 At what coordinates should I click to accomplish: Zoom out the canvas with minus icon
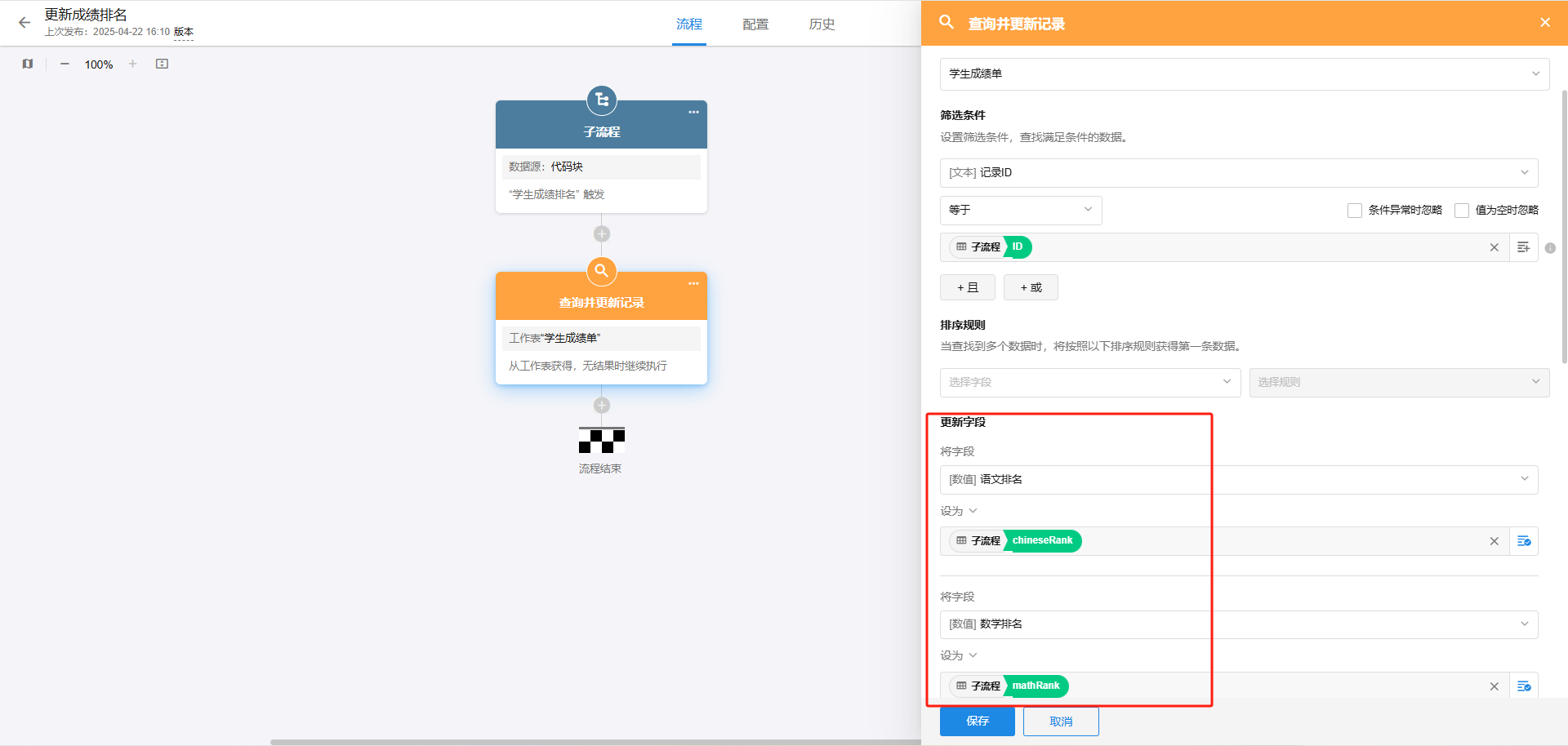coord(65,64)
